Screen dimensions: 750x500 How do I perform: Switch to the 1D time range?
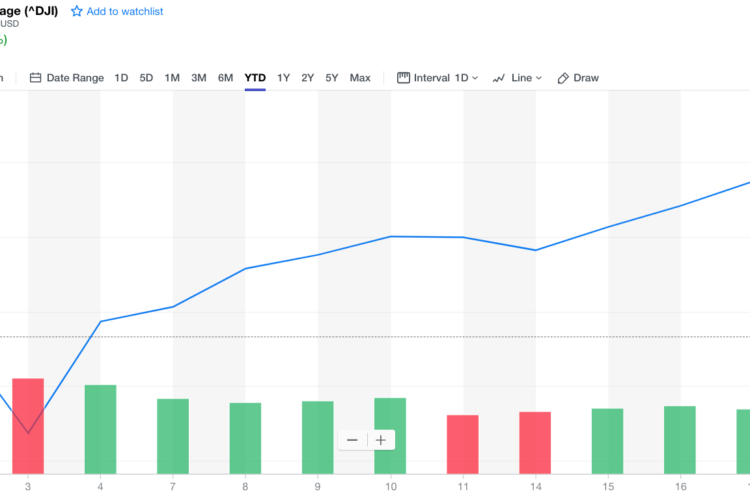click(121, 78)
